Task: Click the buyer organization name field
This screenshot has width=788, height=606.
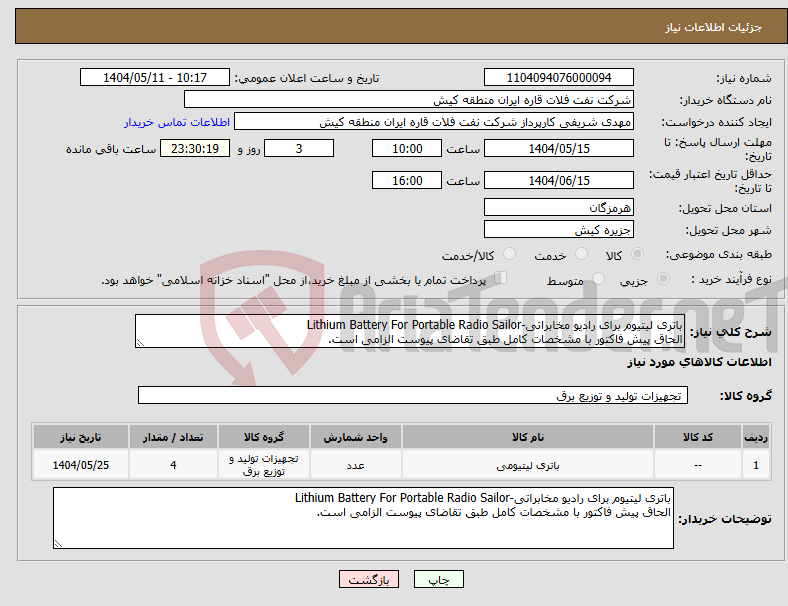Action: pos(409,99)
